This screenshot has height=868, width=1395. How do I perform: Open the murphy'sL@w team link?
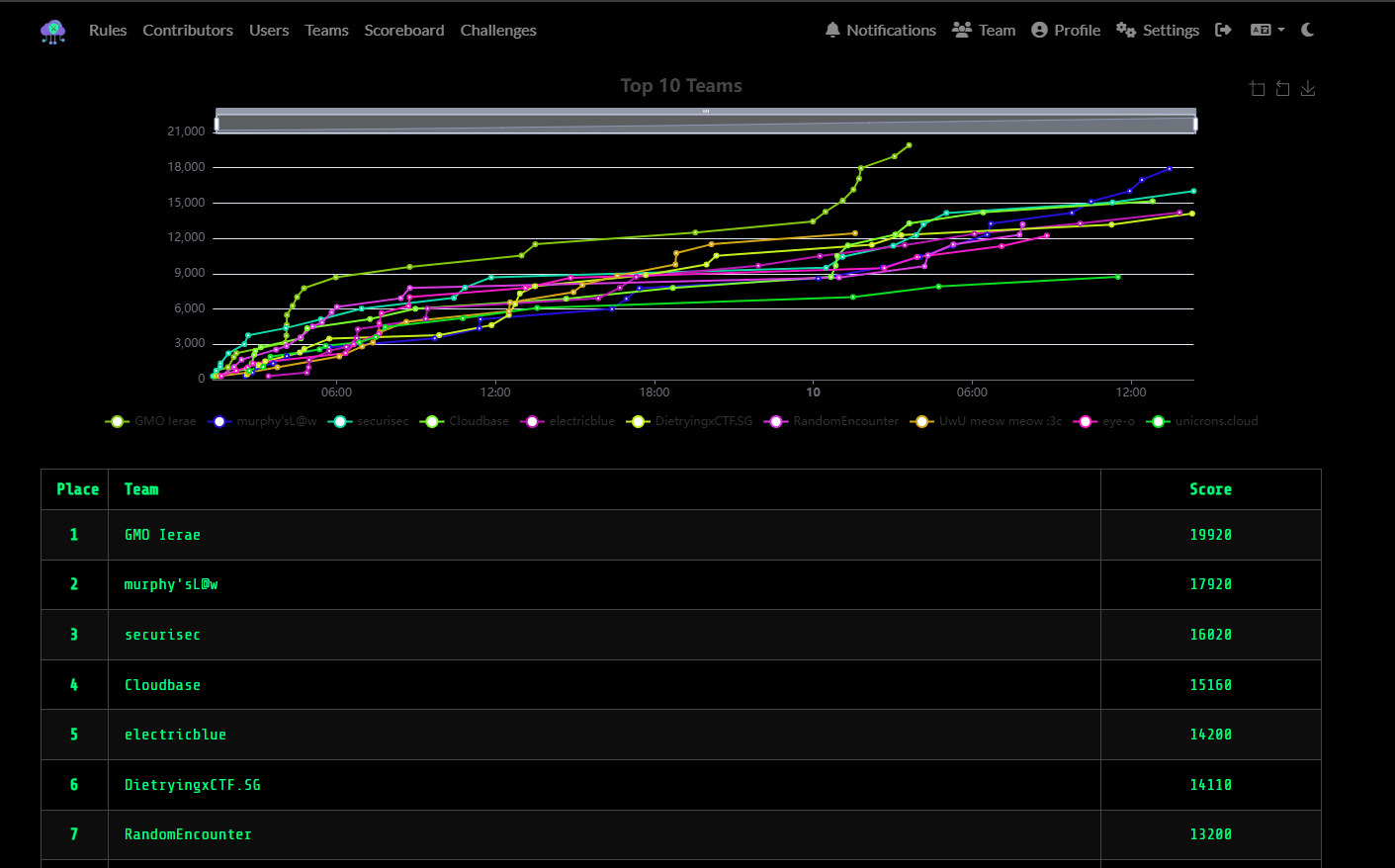point(171,584)
